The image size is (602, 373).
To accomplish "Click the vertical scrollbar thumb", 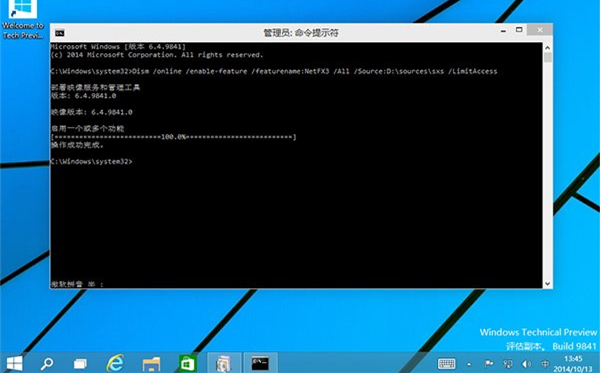I will pyautogui.click(x=548, y=58).
